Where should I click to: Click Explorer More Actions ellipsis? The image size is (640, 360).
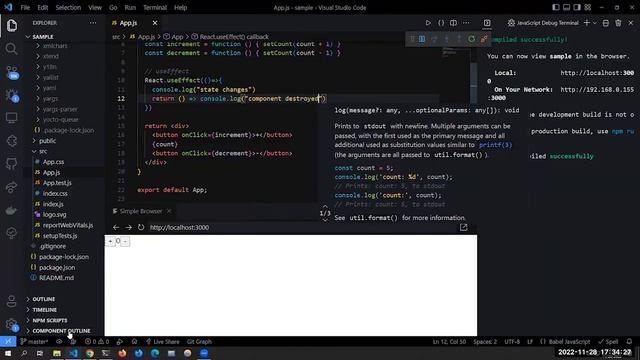[x=93, y=23]
